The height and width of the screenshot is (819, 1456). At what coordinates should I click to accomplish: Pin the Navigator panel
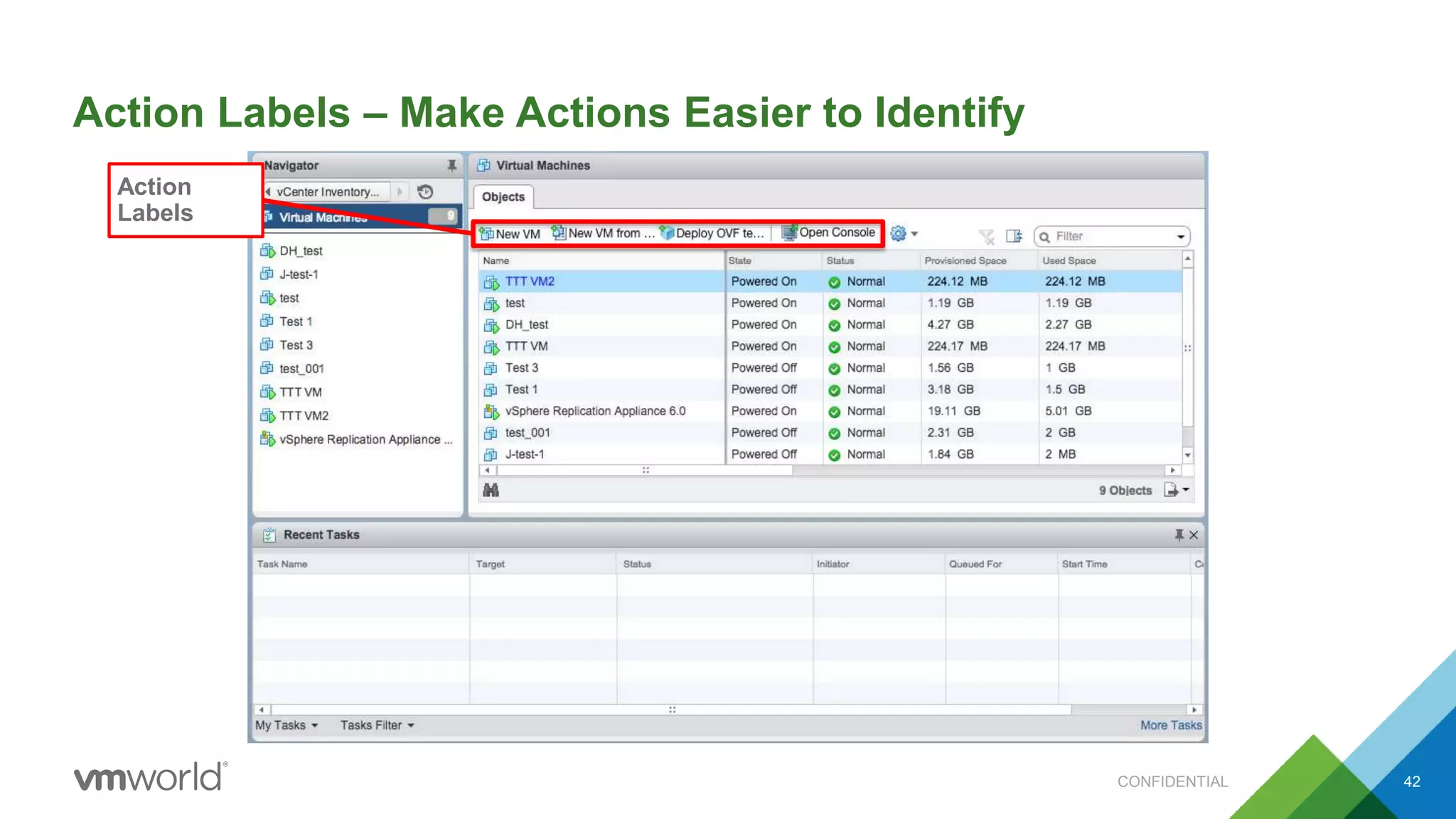coord(451,166)
